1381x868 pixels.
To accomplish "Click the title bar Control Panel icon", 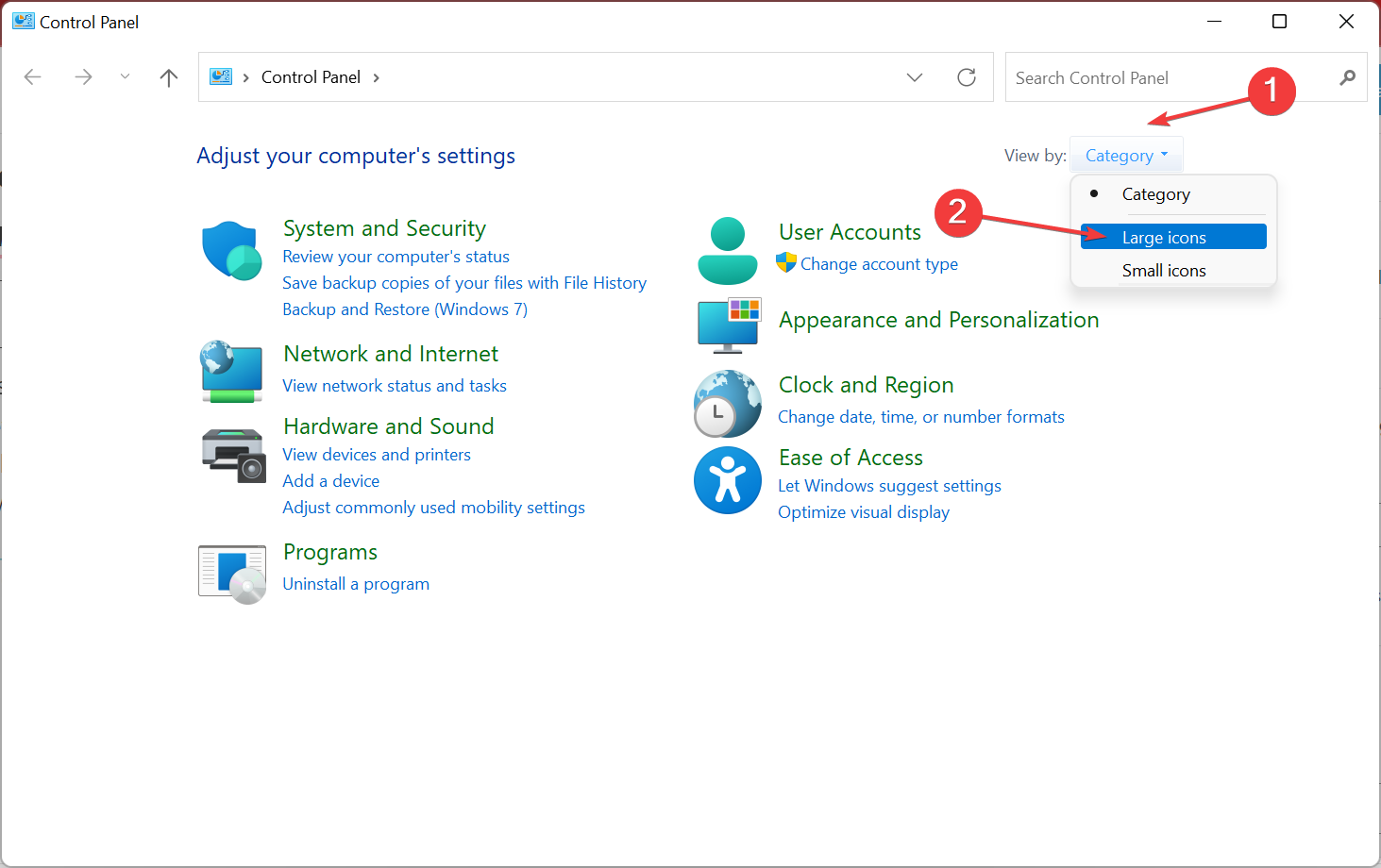I will (x=23, y=22).
